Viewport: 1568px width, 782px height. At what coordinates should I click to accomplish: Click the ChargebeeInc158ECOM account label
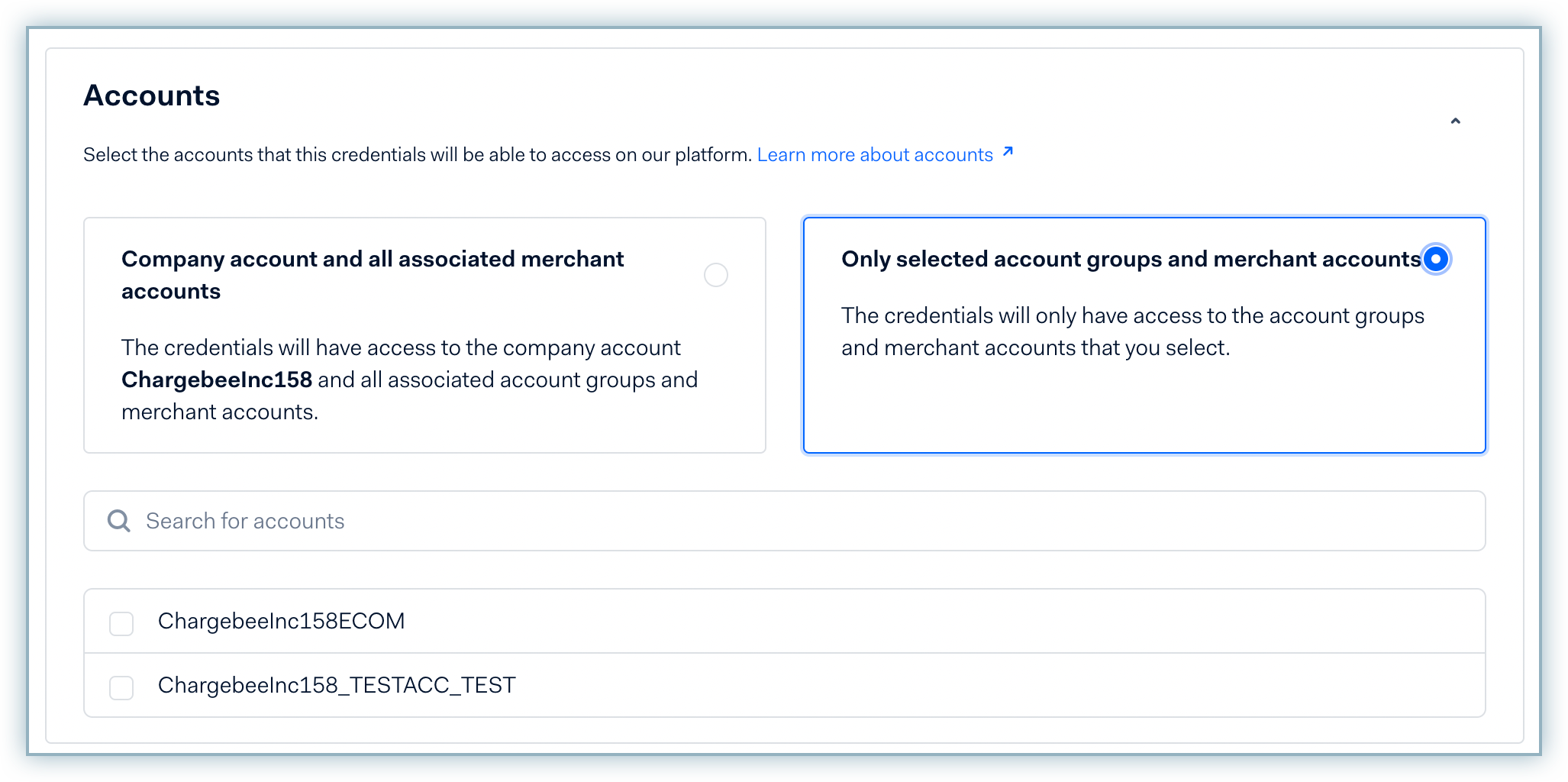click(x=281, y=622)
